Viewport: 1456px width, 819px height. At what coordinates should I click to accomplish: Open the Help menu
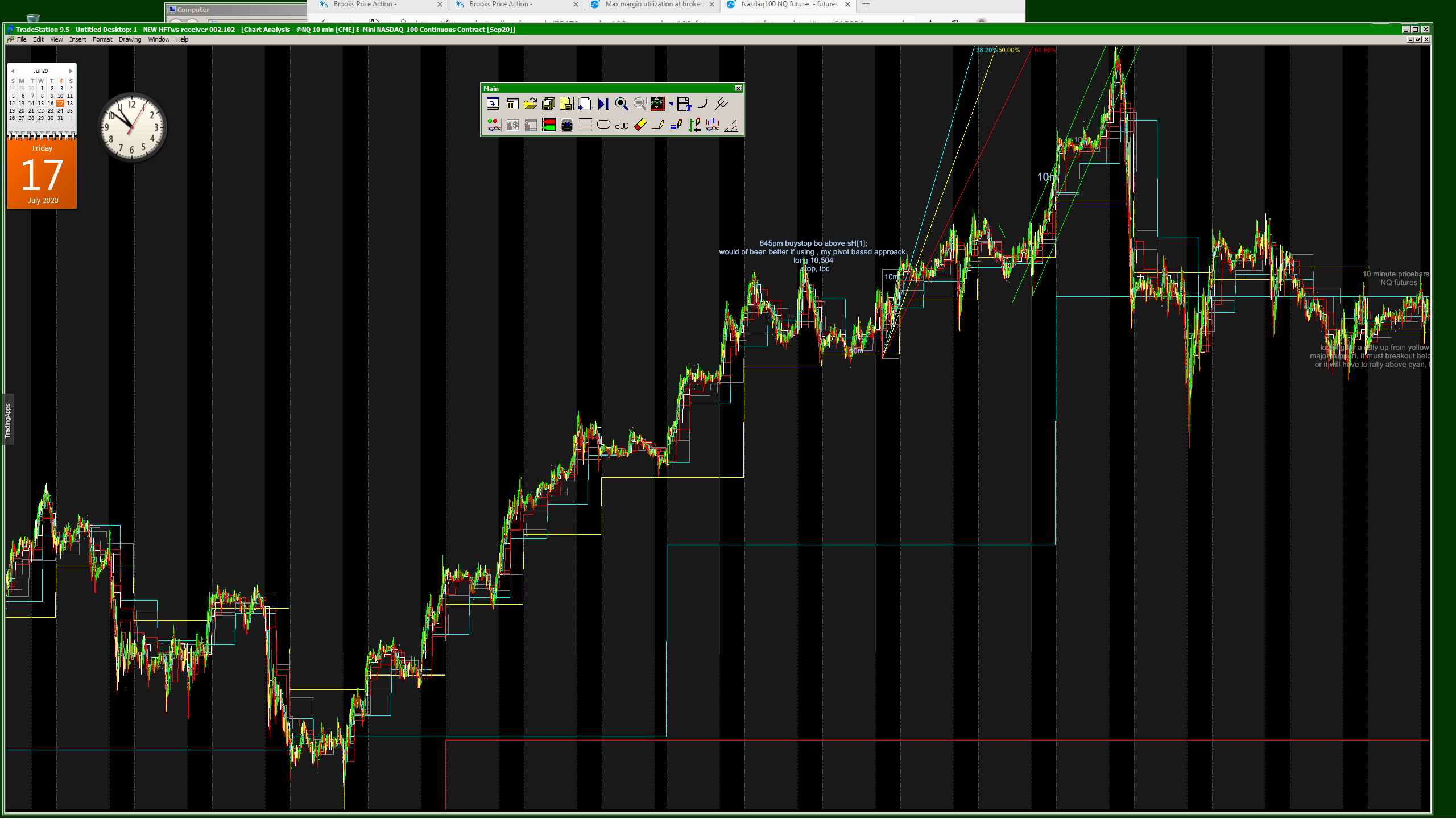[x=182, y=39]
